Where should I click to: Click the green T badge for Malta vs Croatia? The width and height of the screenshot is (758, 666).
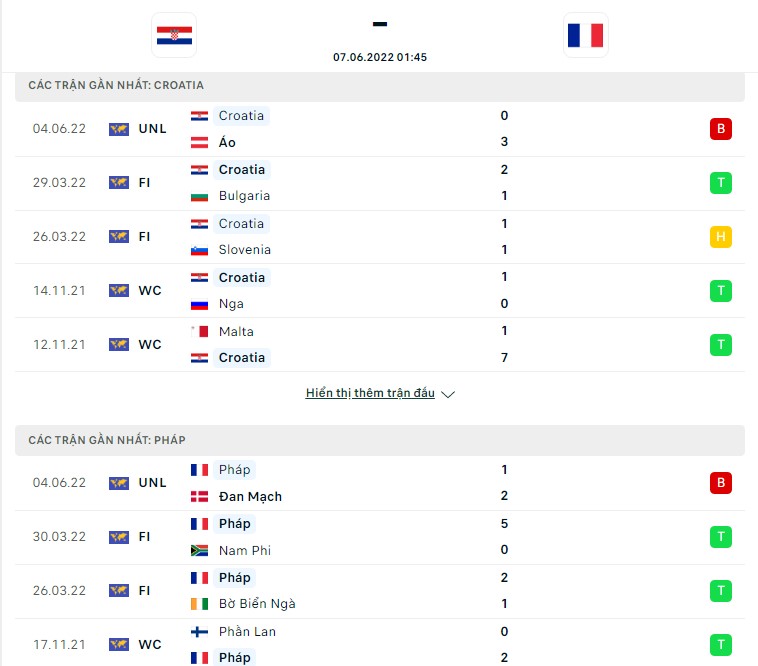click(720, 345)
